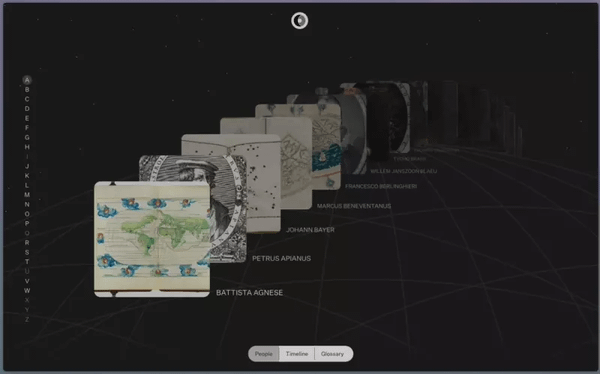Open the Battista Agnese world map card
This screenshot has height=374, width=600.
(152, 239)
